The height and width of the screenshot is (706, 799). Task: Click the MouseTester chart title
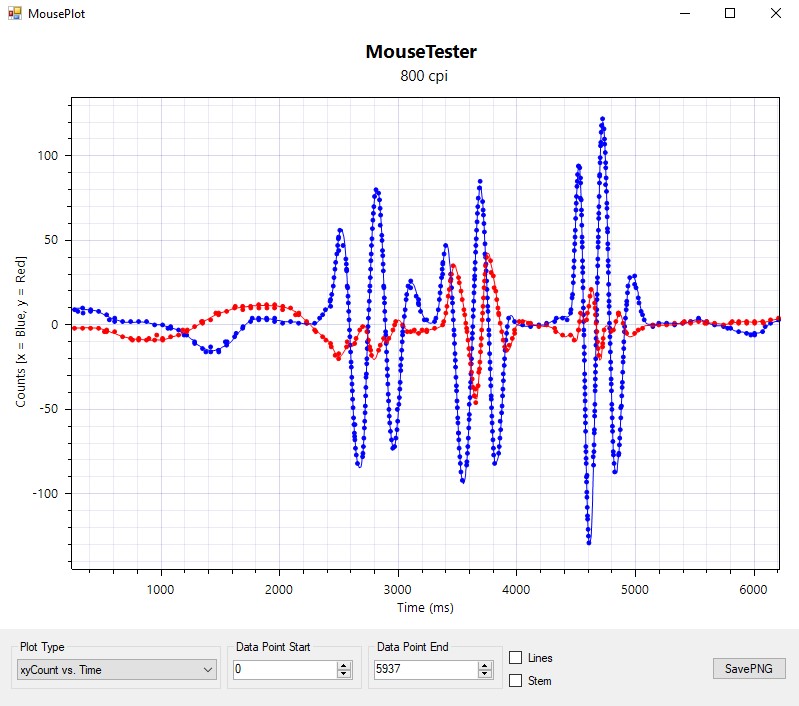click(421, 52)
